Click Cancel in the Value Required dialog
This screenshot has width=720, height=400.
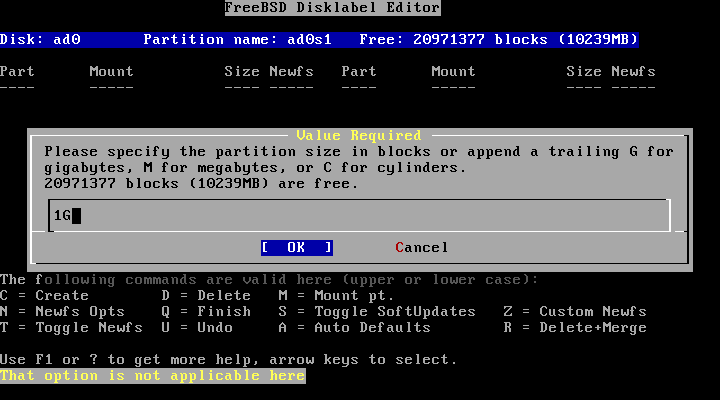422,248
